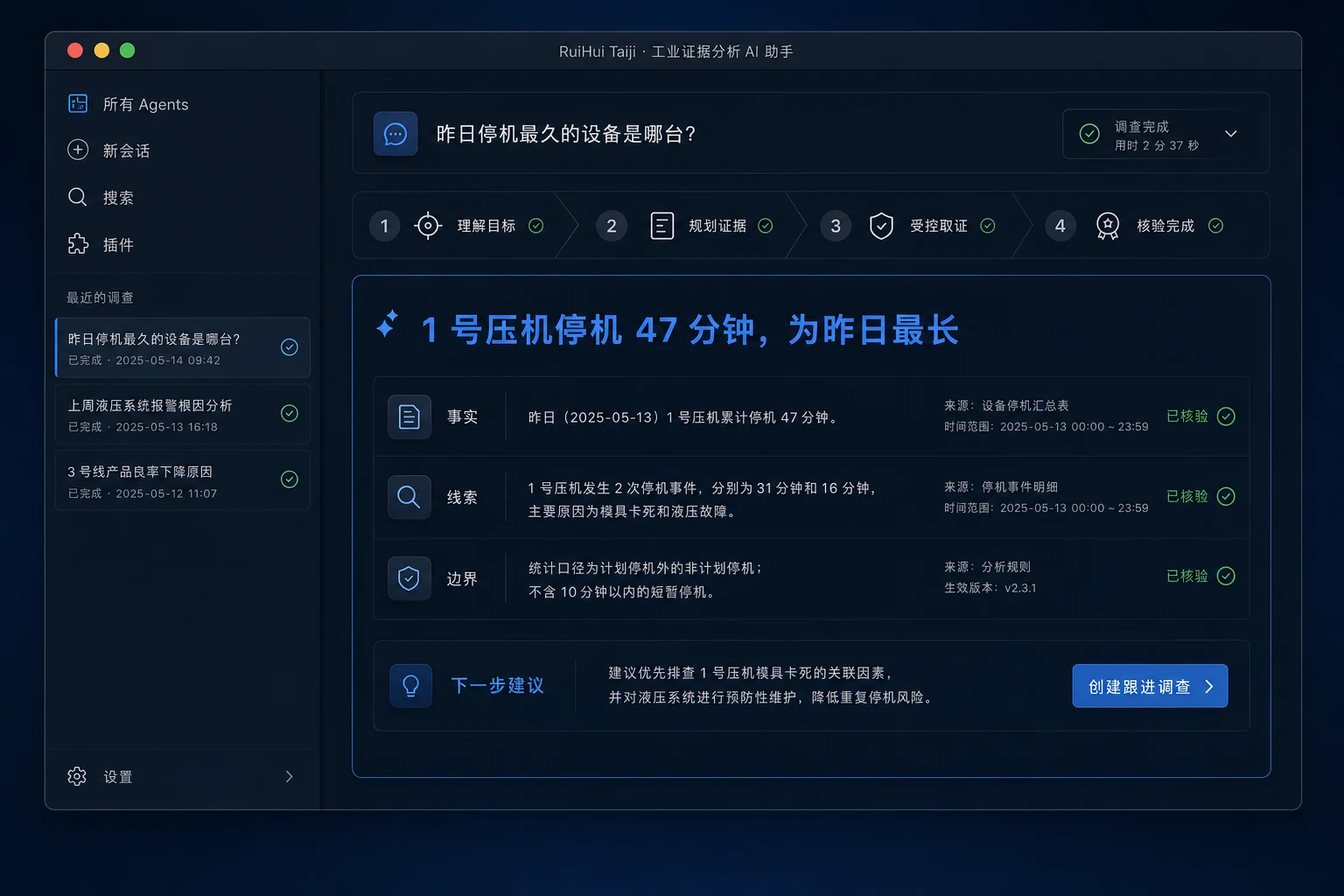Click the 边界 shield icon

(x=409, y=577)
